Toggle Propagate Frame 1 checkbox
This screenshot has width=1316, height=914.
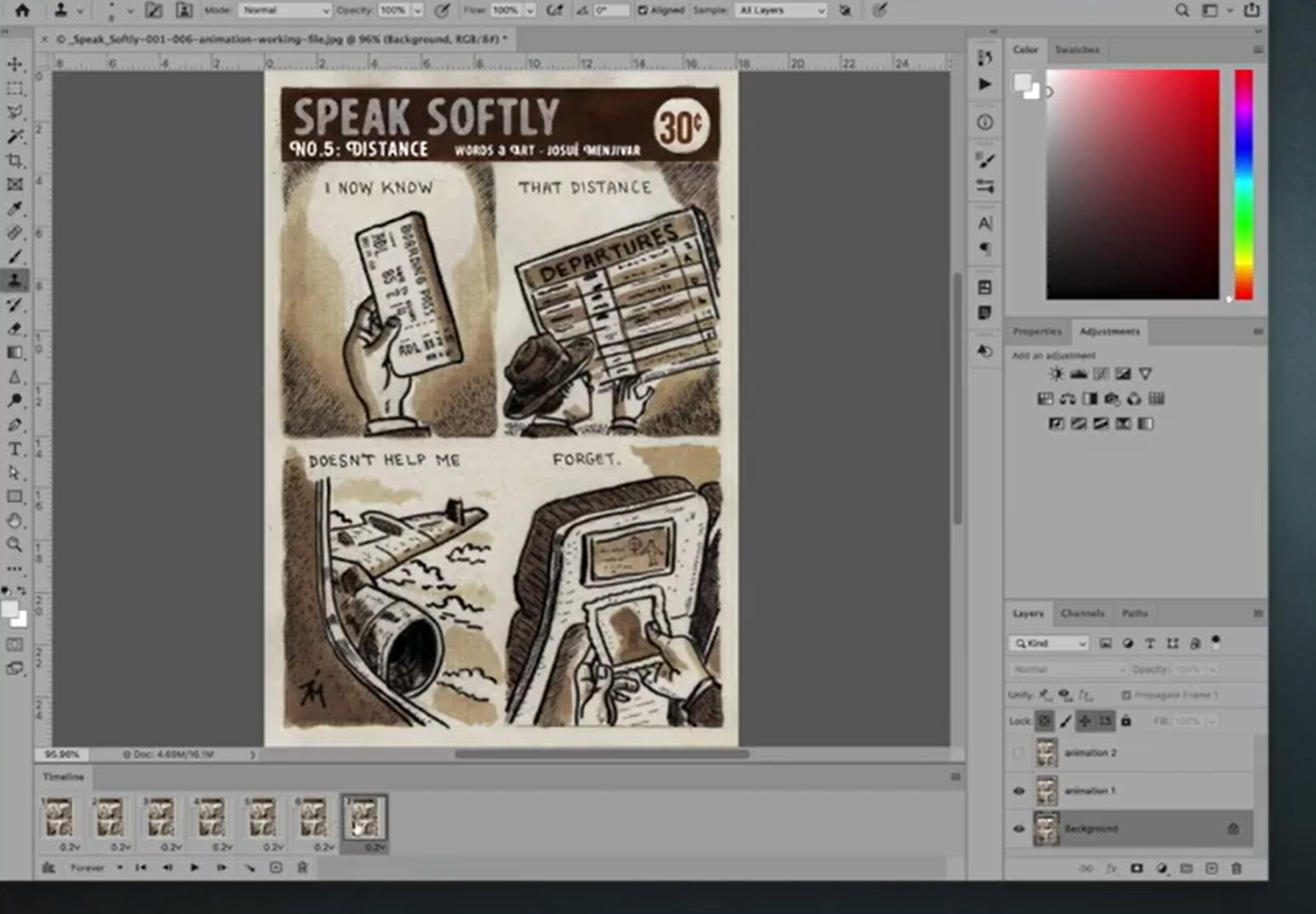1126,695
